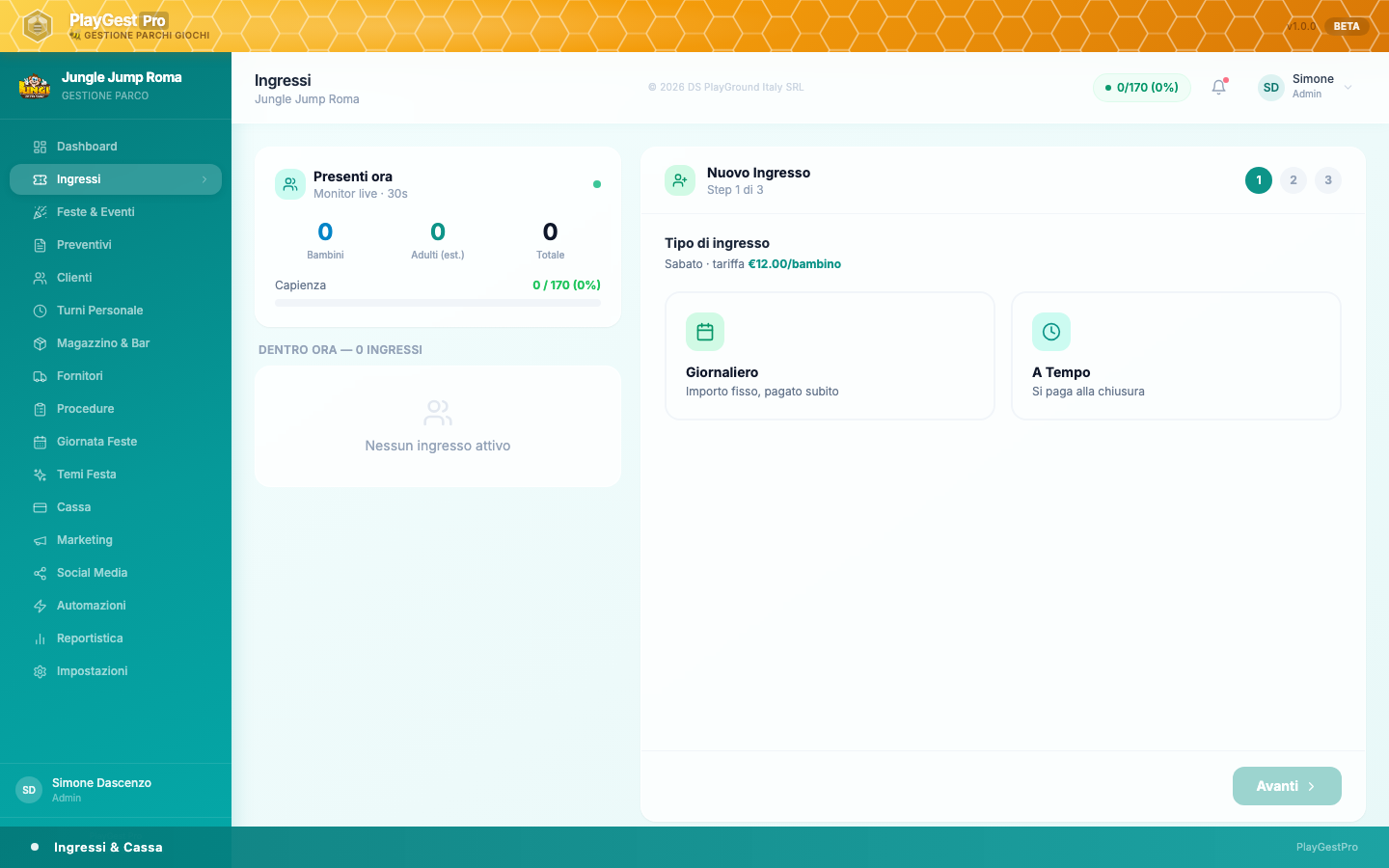Viewport: 1389px width, 868px height.
Task: Expand the Simone Admin user dropdown
Action: tap(1348, 88)
